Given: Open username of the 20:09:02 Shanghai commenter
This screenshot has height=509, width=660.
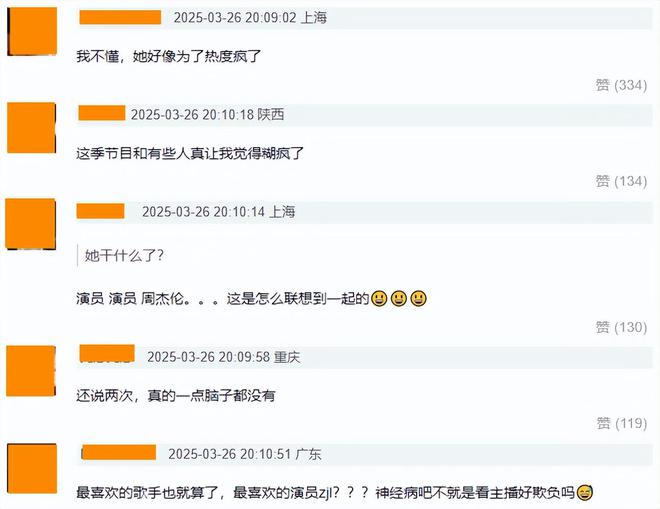Looking at the screenshot, I should [120, 17].
